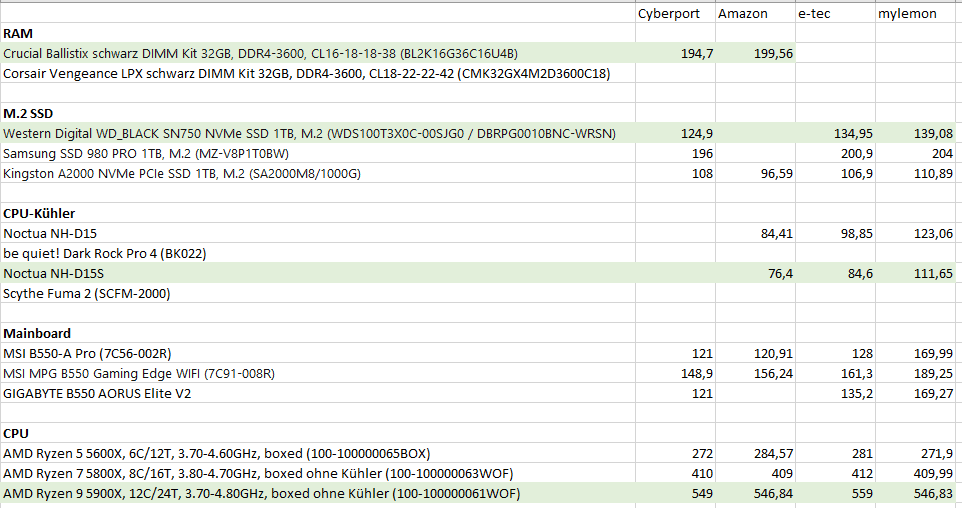
Task: Click the M.2 SSD section heading
Action: click(318, 114)
